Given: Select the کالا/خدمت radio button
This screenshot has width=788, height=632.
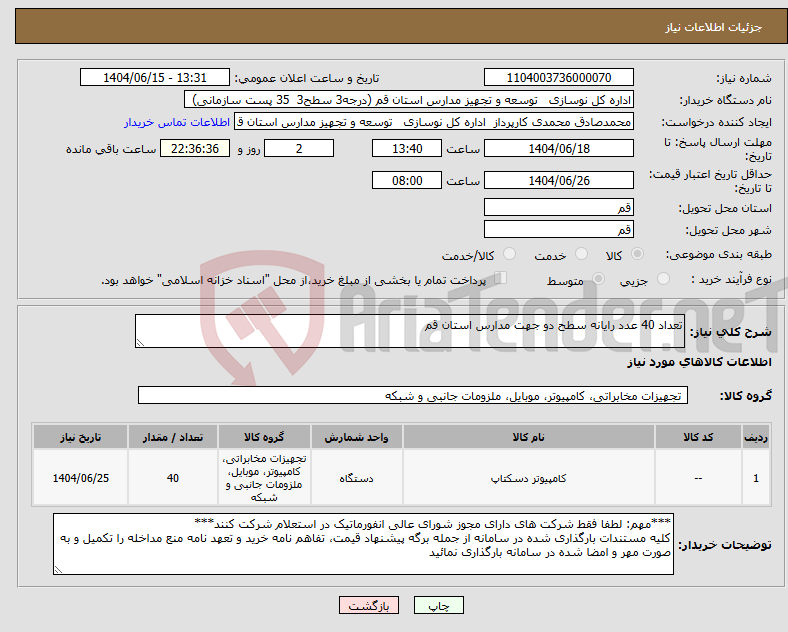Looking at the screenshot, I should point(509,254).
